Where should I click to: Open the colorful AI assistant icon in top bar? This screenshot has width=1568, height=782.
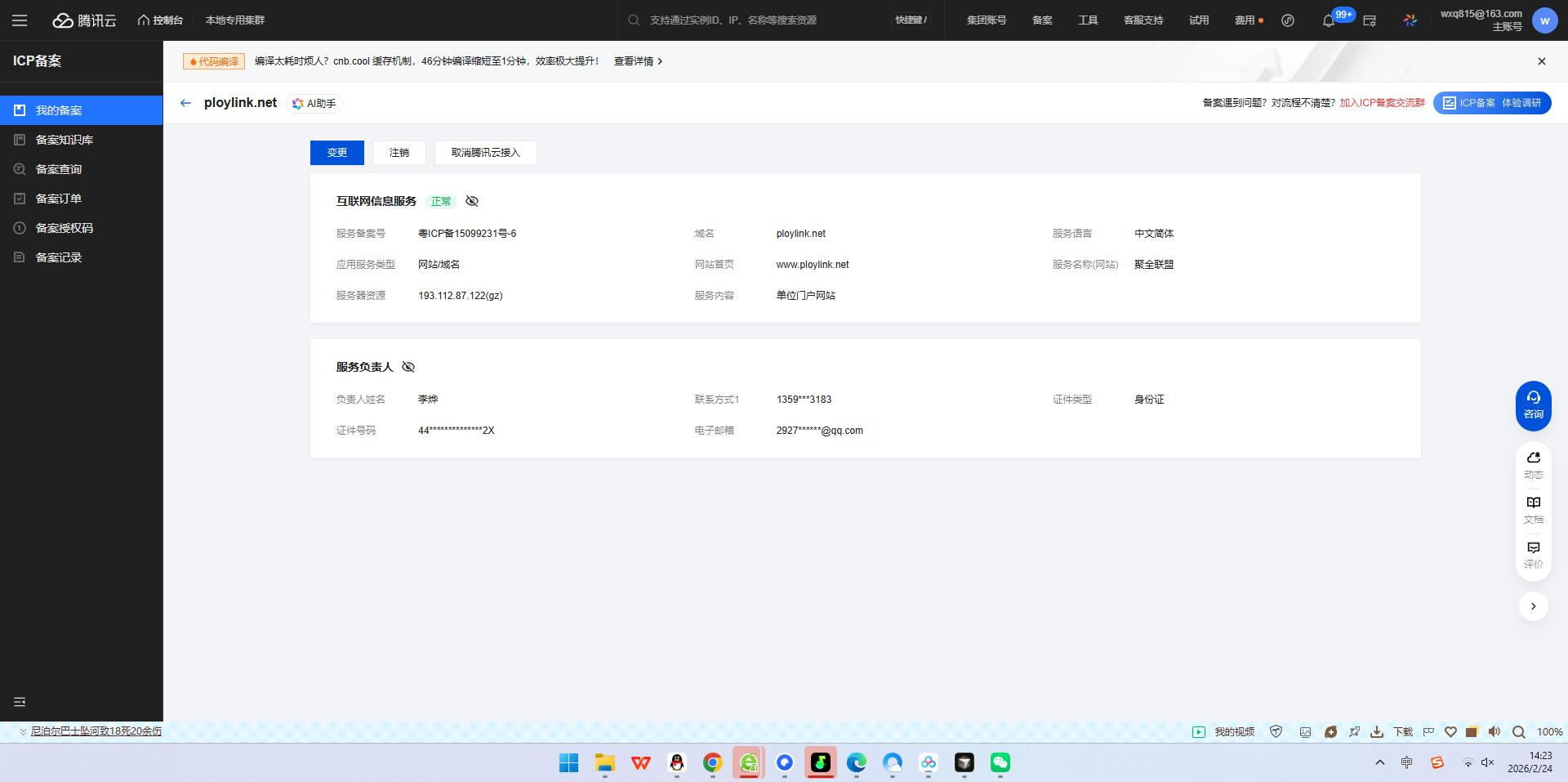click(x=1410, y=20)
